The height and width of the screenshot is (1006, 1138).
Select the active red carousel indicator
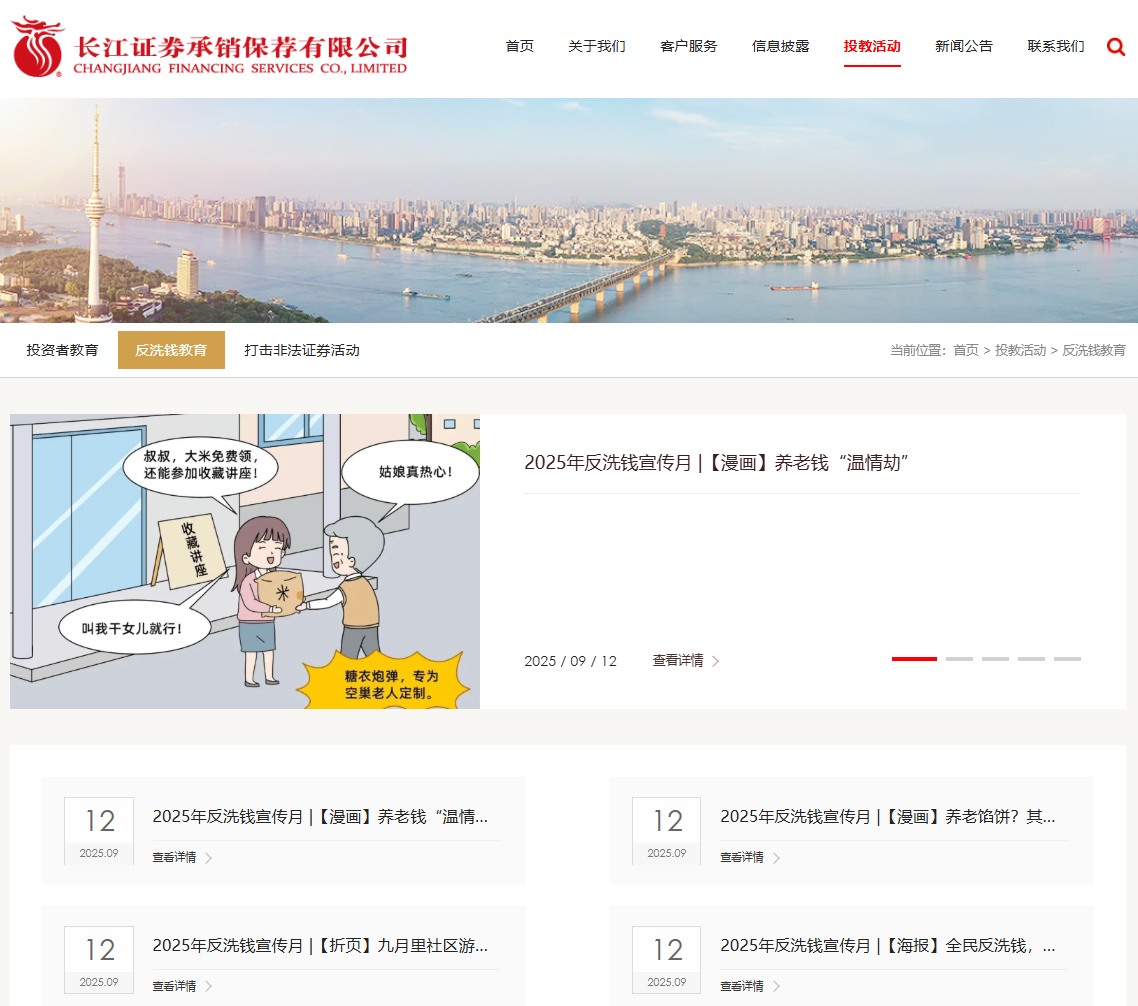914,659
